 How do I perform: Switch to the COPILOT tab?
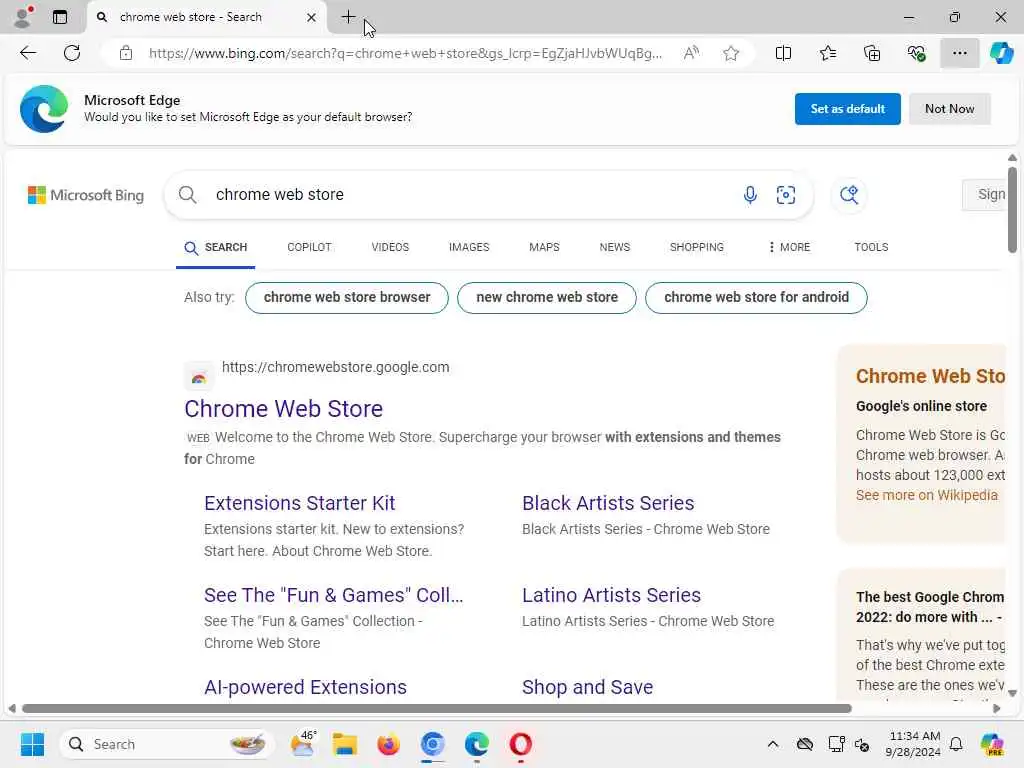coord(309,248)
